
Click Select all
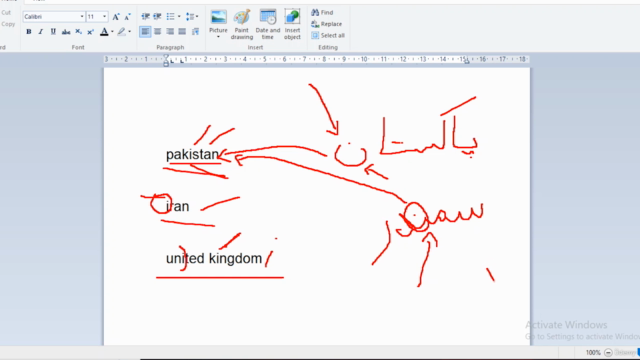328,36
